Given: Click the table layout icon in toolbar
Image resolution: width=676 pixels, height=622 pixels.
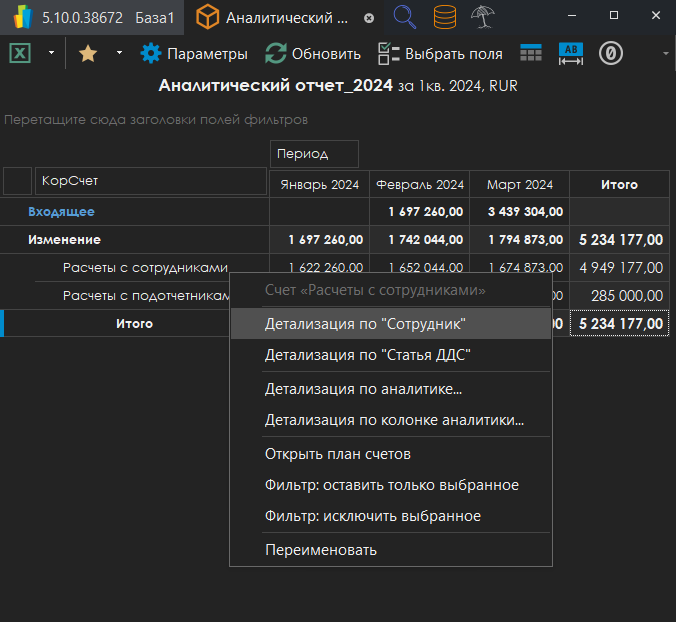Looking at the screenshot, I should click(x=531, y=54).
